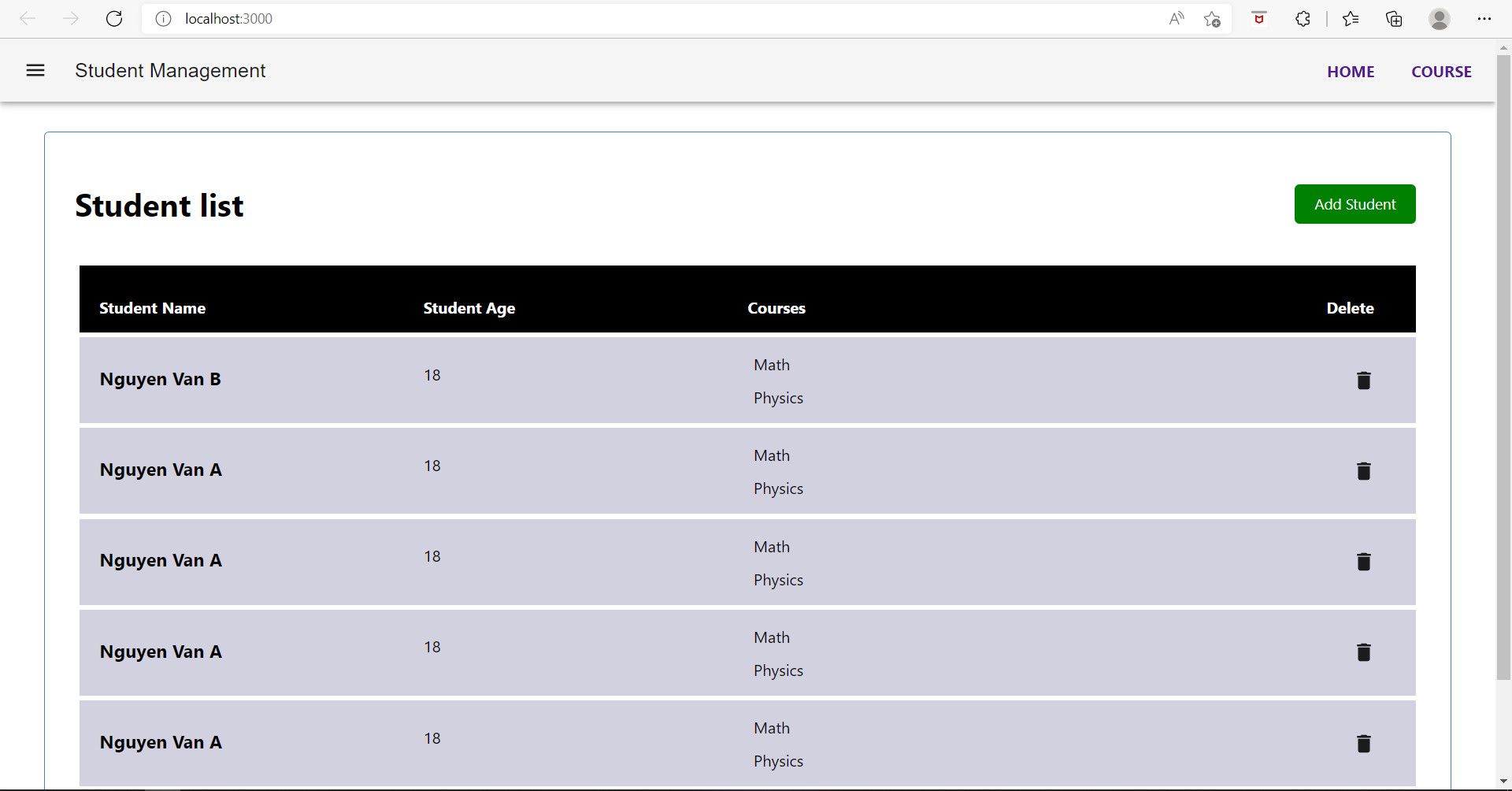Start Read Aloud from the address bar

click(x=1176, y=18)
